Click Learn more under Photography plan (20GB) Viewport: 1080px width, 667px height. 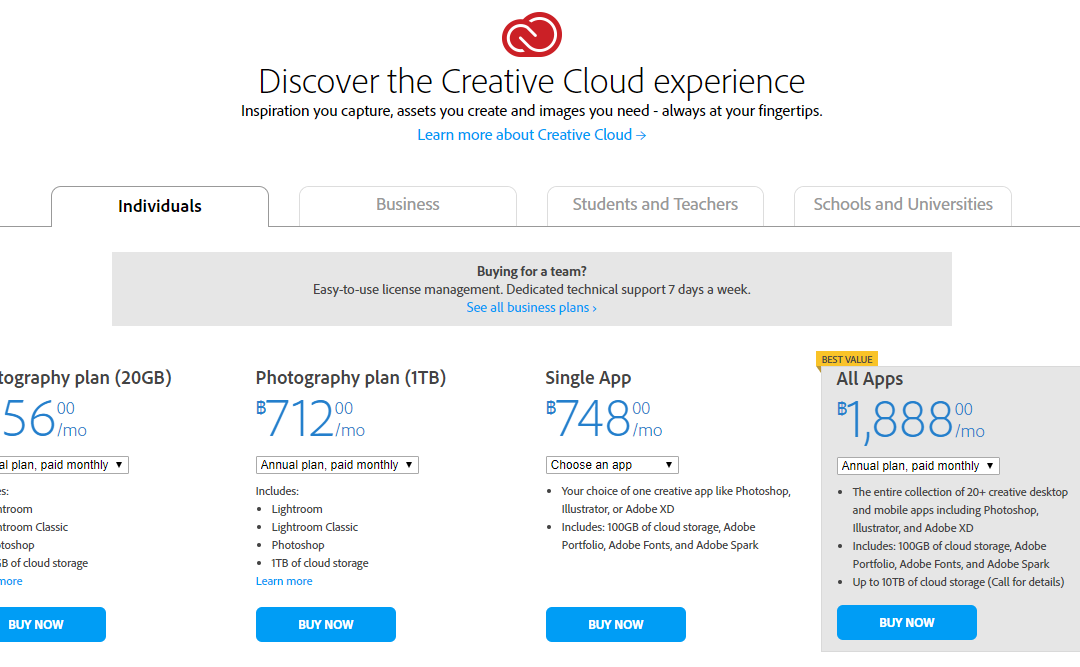(11, 581)
